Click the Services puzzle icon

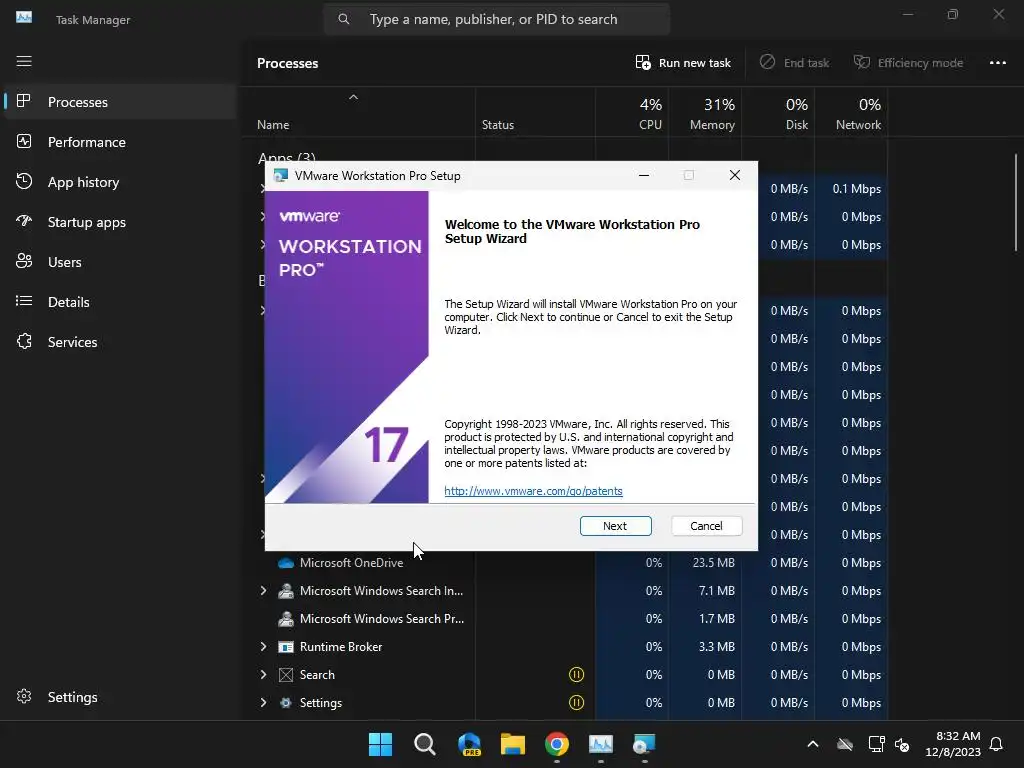click(24, 341)
